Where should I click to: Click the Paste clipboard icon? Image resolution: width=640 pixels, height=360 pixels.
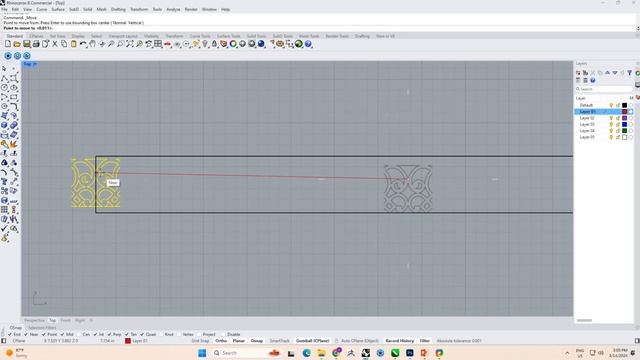click(x=73, y=44)
